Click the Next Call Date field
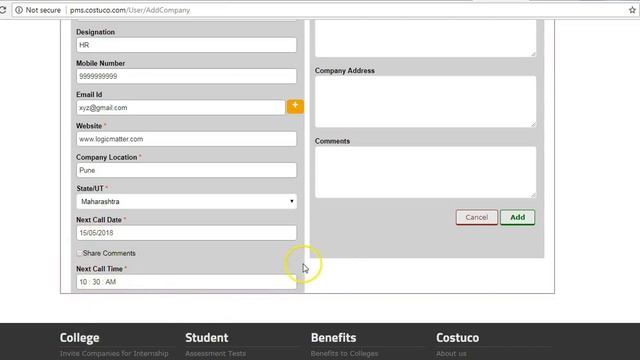The image size is (640, 360). (186, 233)
